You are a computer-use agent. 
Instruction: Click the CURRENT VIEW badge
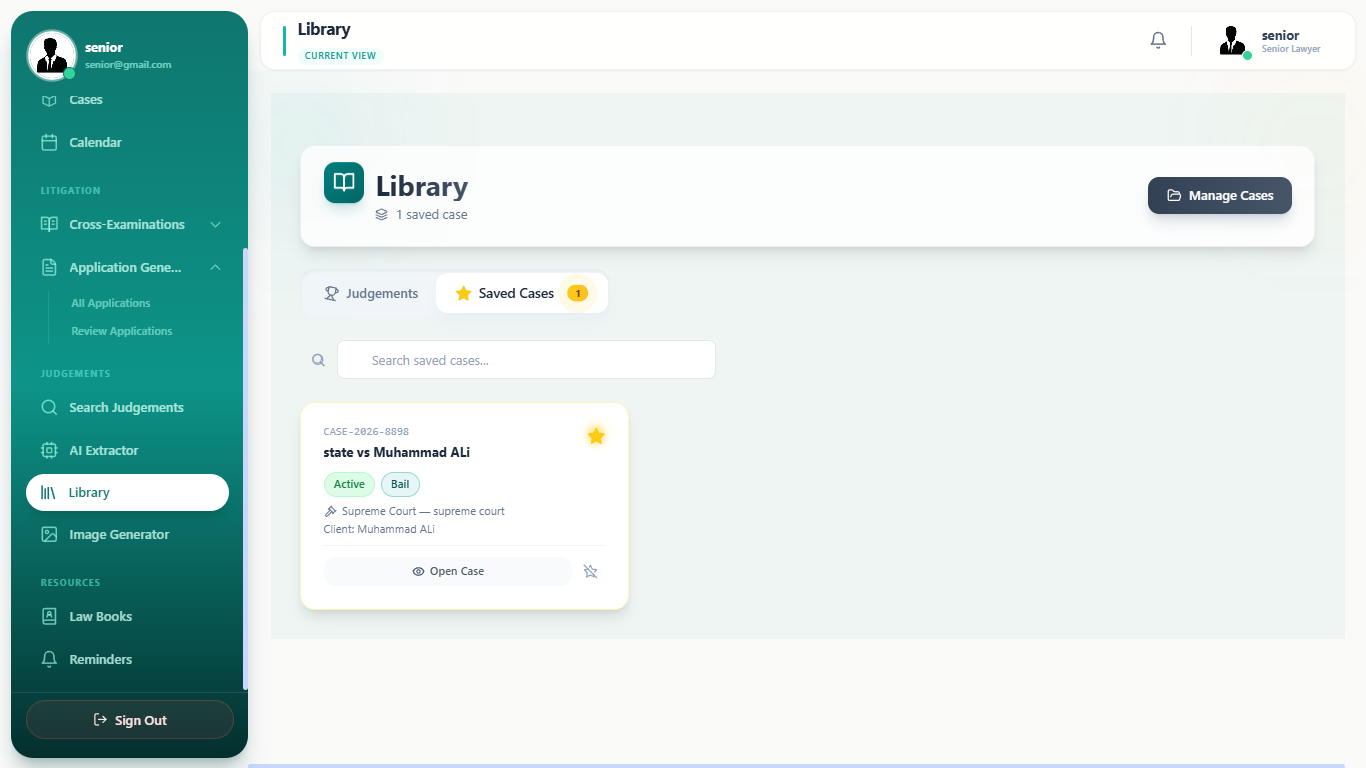(x=340, y=56)
